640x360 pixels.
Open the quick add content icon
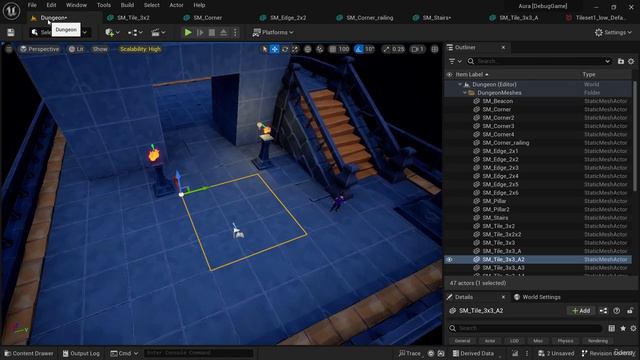click(112, 32)
